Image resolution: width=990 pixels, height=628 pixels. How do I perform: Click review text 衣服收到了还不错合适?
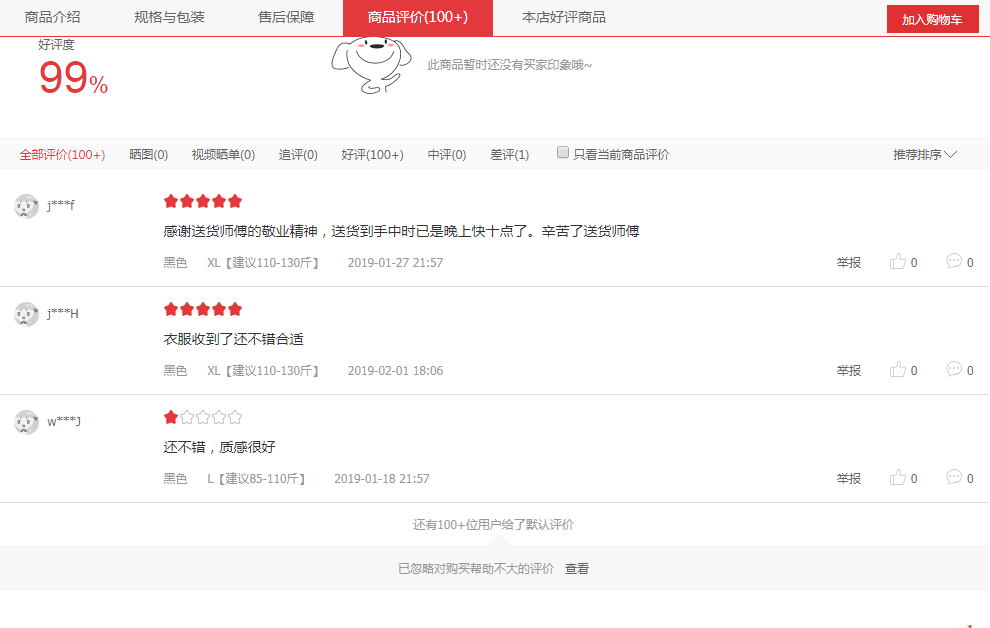[x=234, y=339]
